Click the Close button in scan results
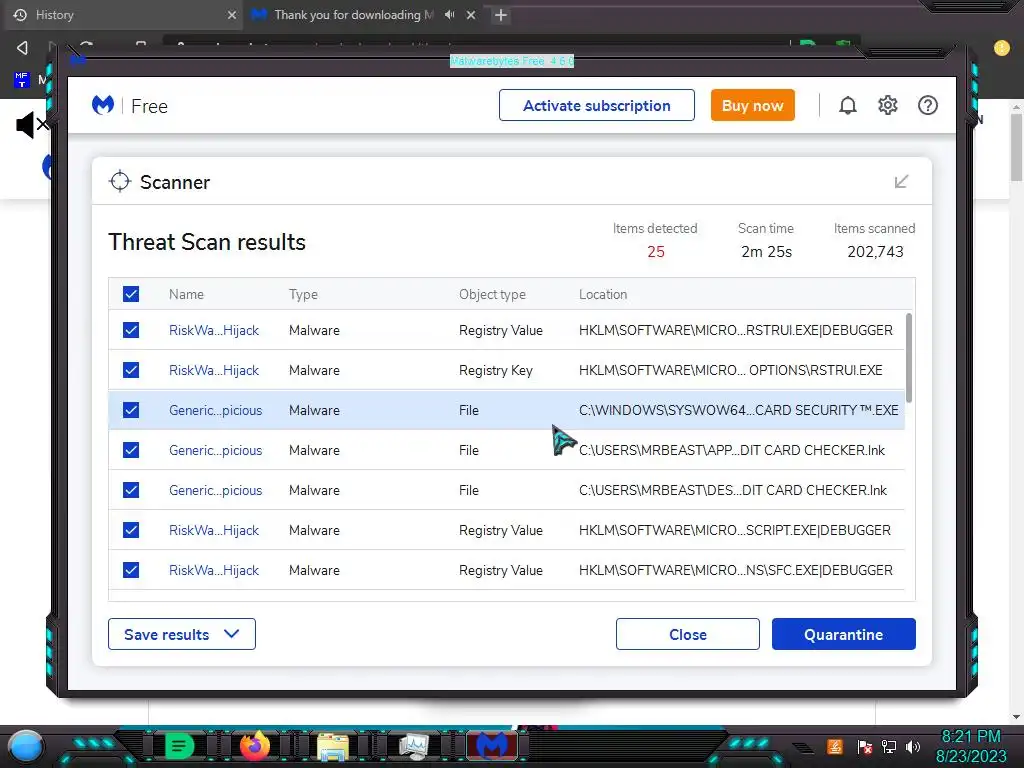 (688, 634)
